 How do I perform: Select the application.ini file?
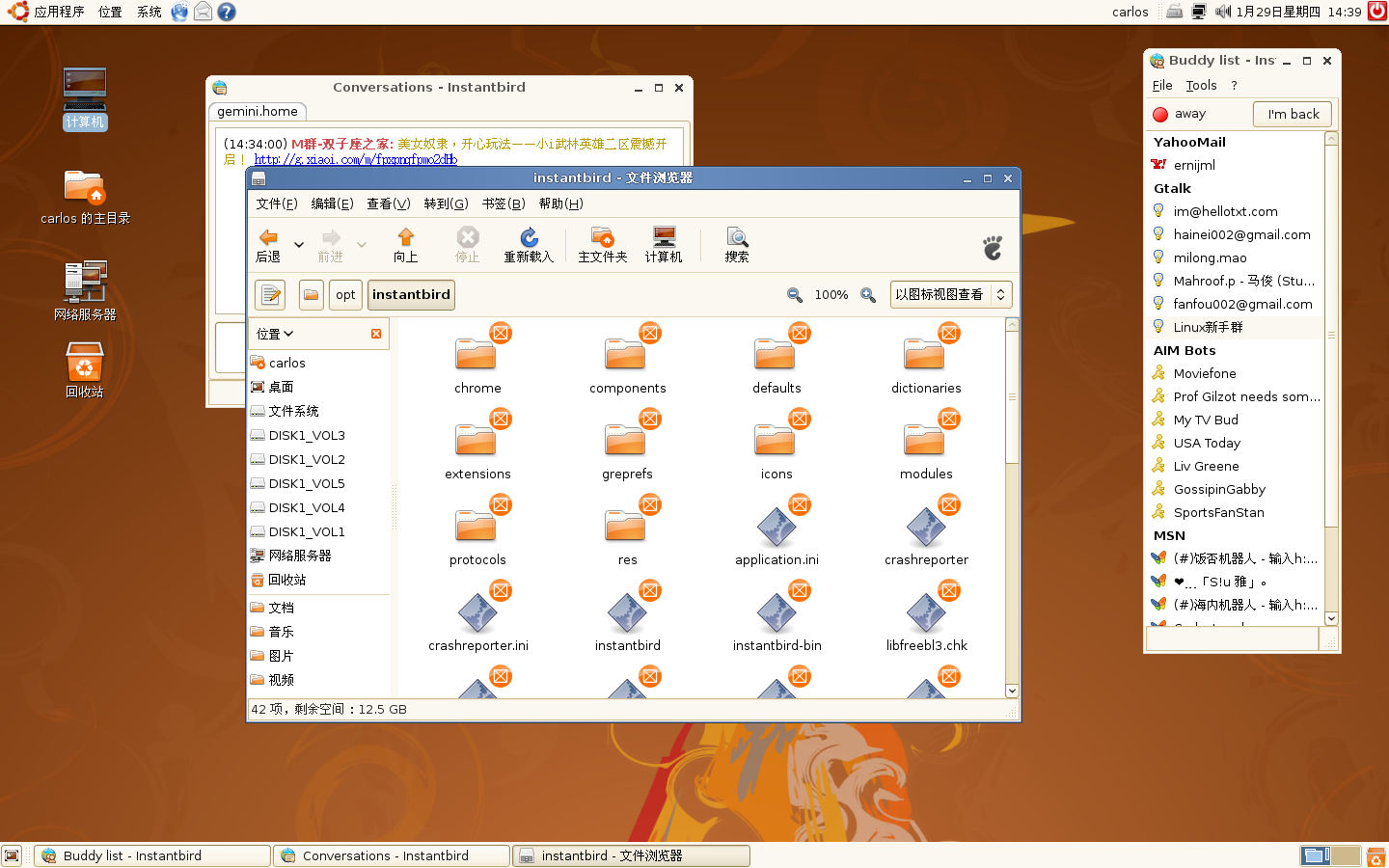coord(776,530)
